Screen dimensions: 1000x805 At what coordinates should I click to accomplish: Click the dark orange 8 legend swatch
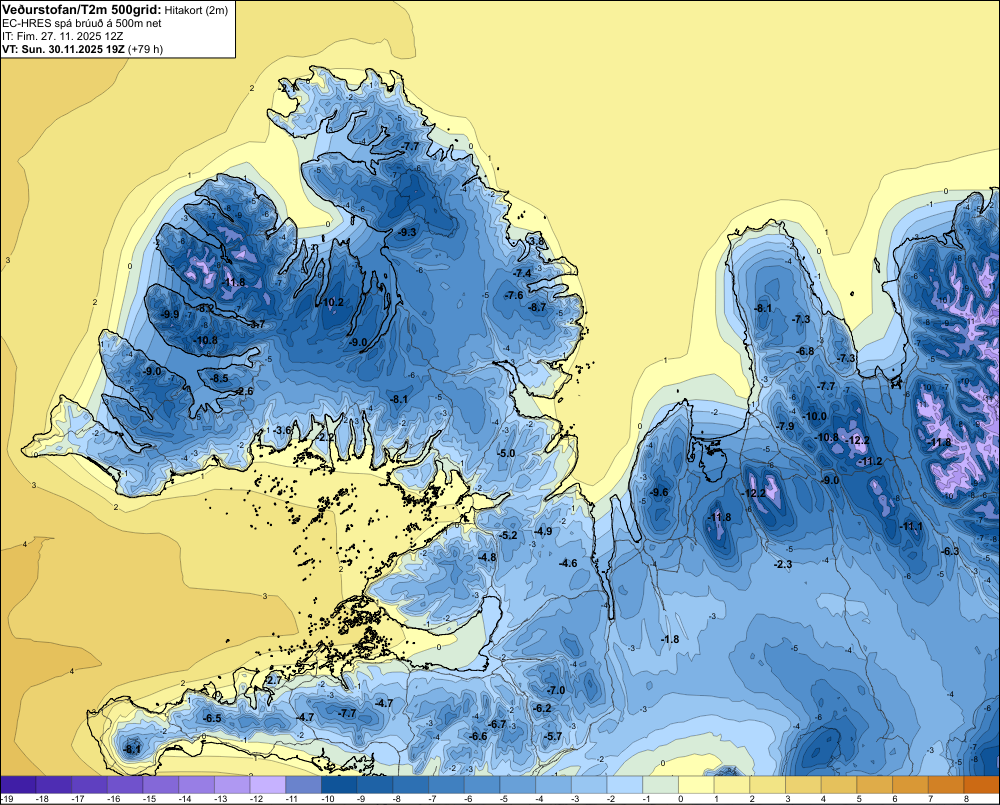982,785
